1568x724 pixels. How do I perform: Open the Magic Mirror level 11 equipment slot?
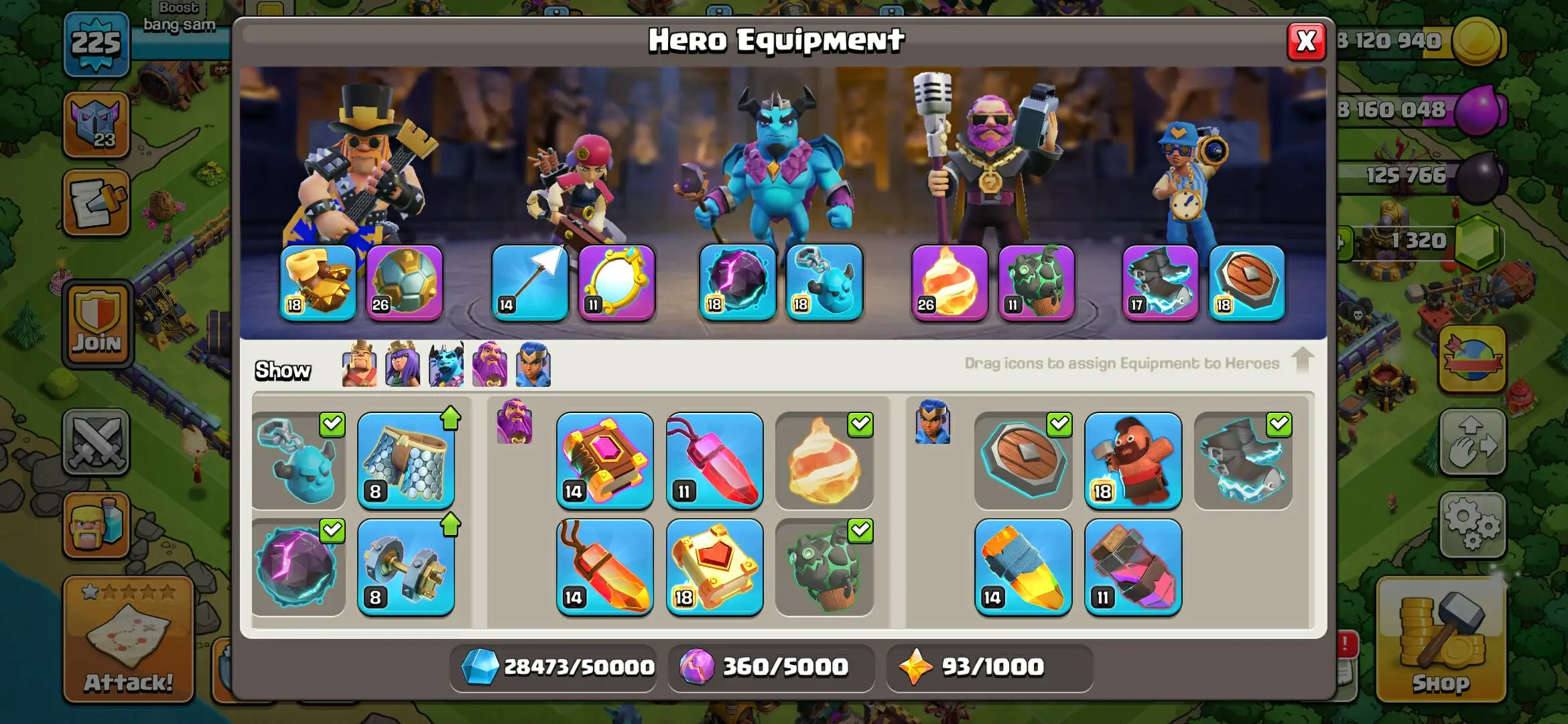(616, 282)
